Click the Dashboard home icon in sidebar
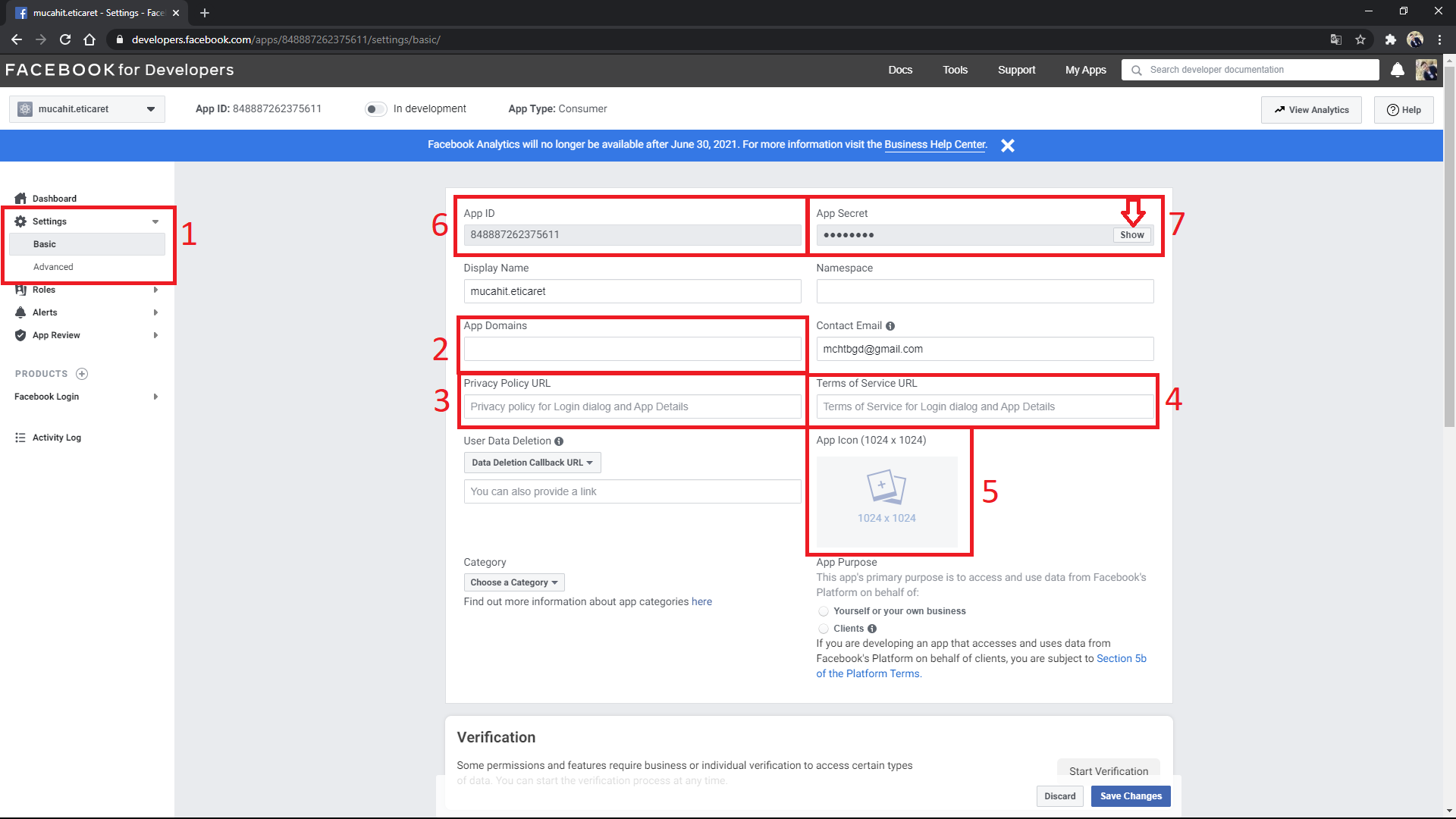1456x819 pixels. click(x=20, y=199)
